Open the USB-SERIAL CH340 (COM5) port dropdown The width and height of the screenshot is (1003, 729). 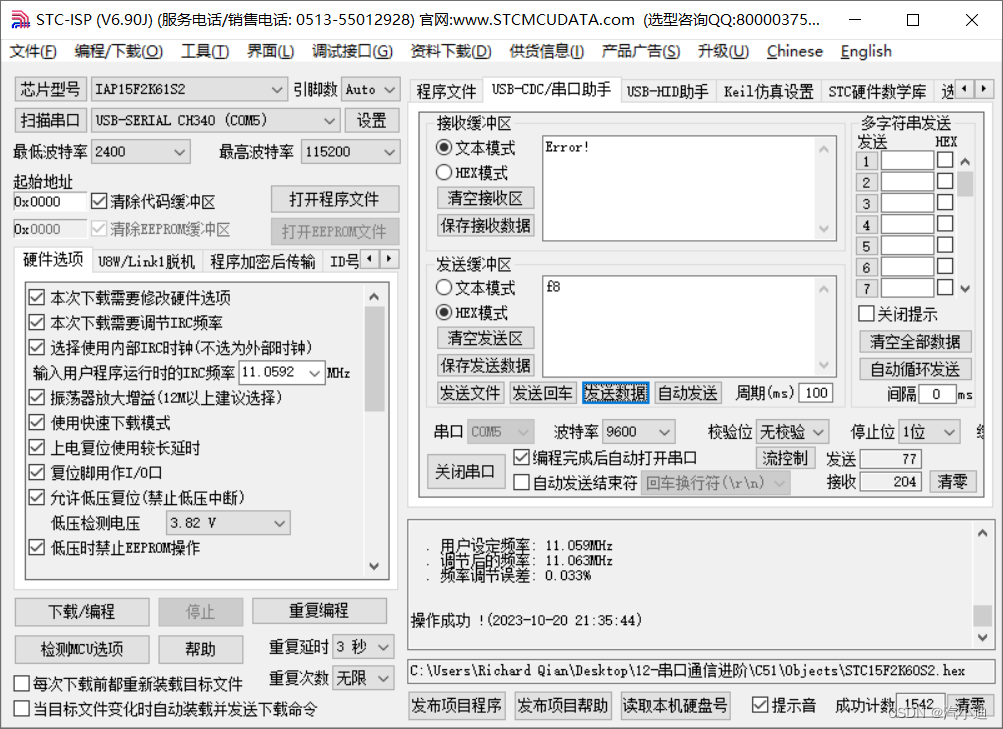pos(215,120)
